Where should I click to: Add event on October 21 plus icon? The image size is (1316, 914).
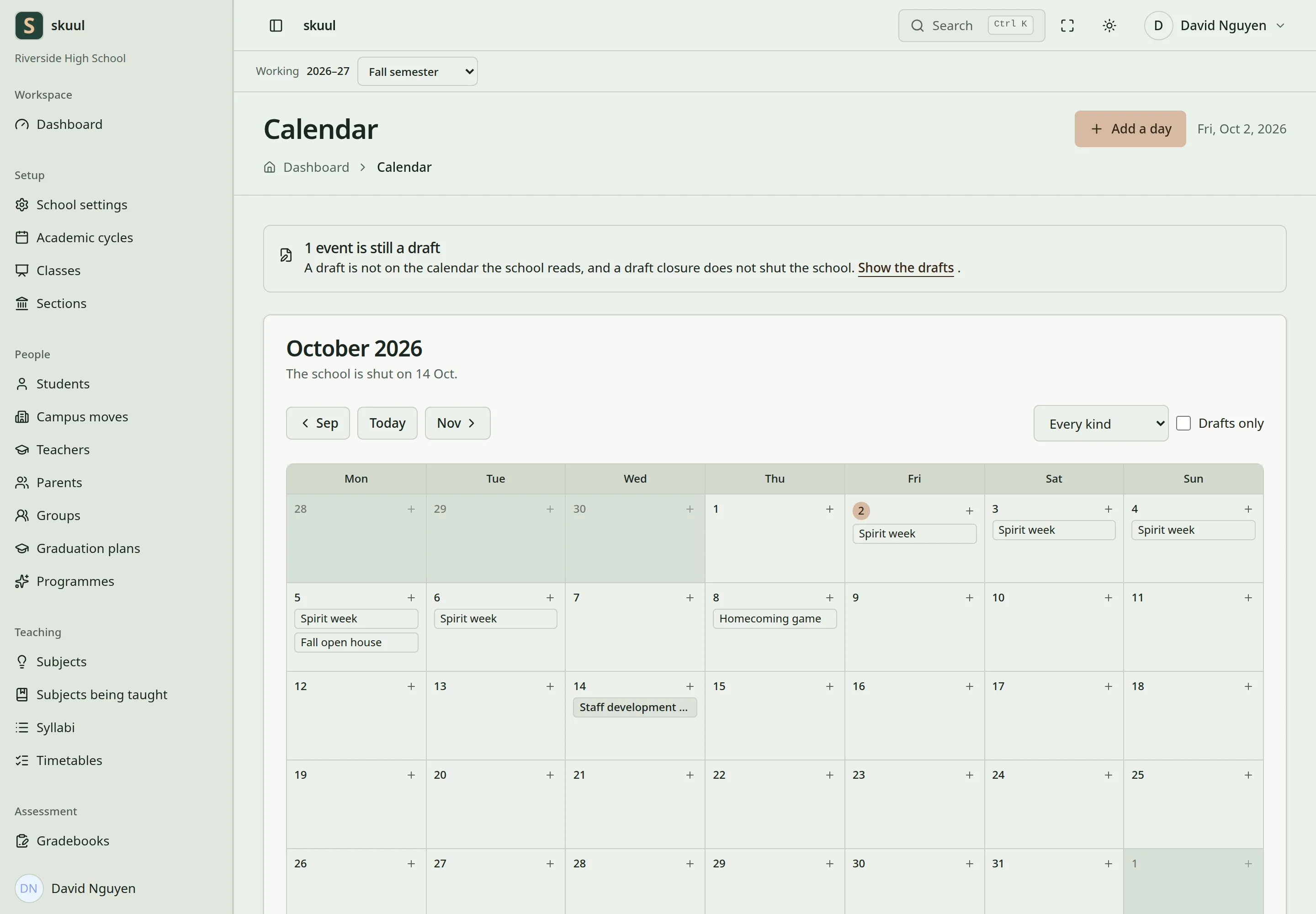tap(690, 775)
